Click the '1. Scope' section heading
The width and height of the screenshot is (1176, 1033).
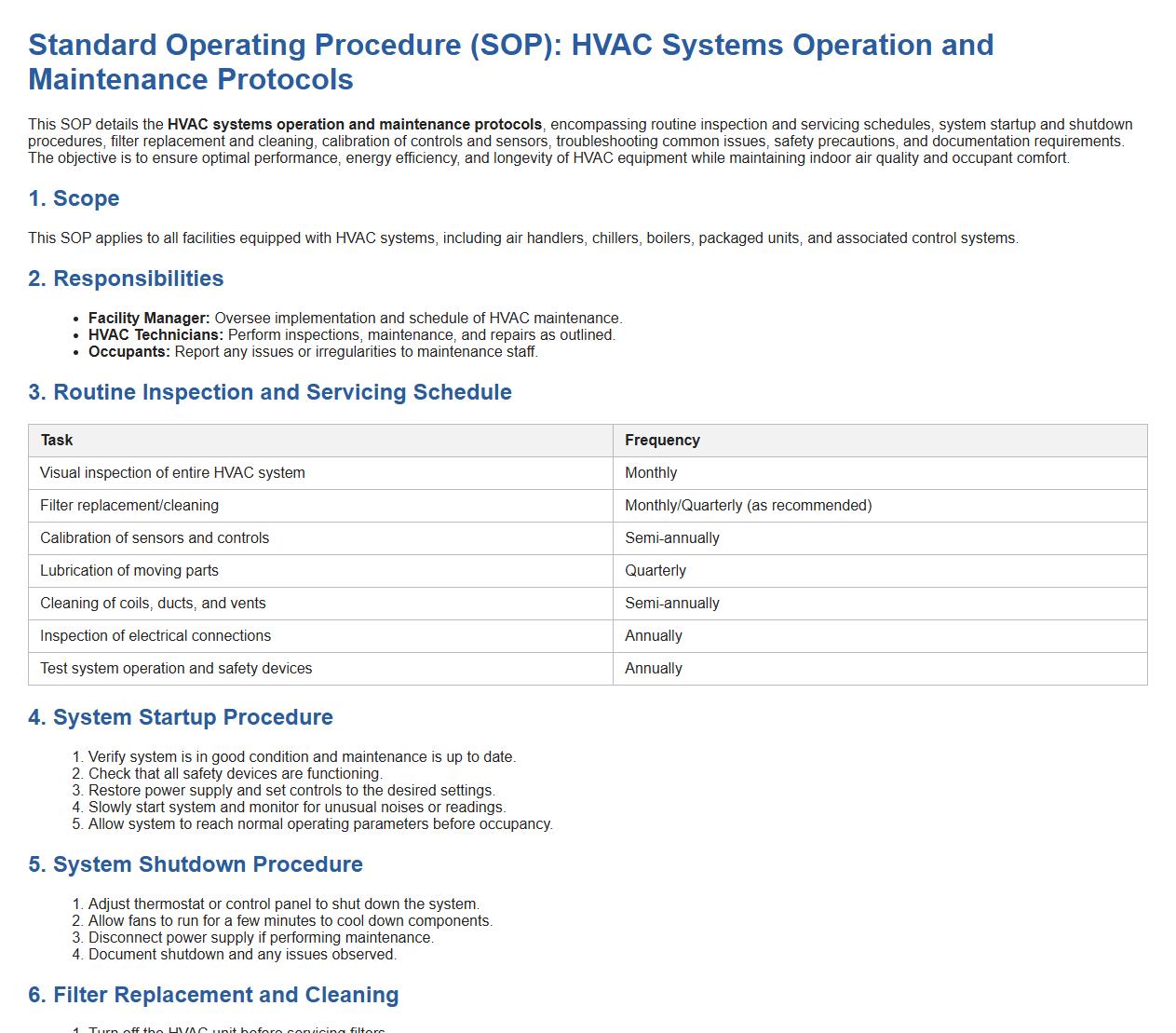pos(74,198)
